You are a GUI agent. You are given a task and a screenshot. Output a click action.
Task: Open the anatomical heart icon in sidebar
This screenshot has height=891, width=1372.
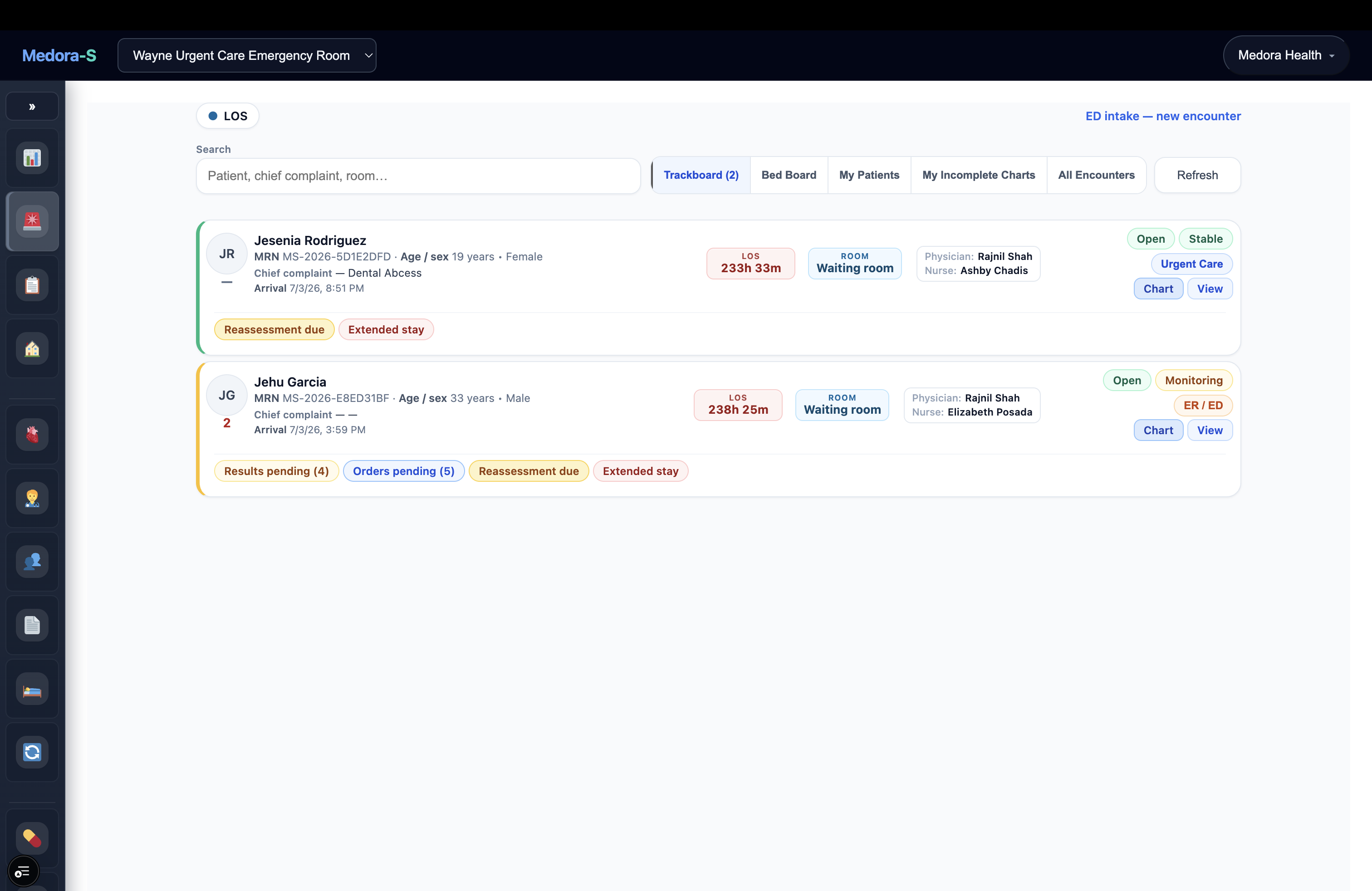pos(32,435)
